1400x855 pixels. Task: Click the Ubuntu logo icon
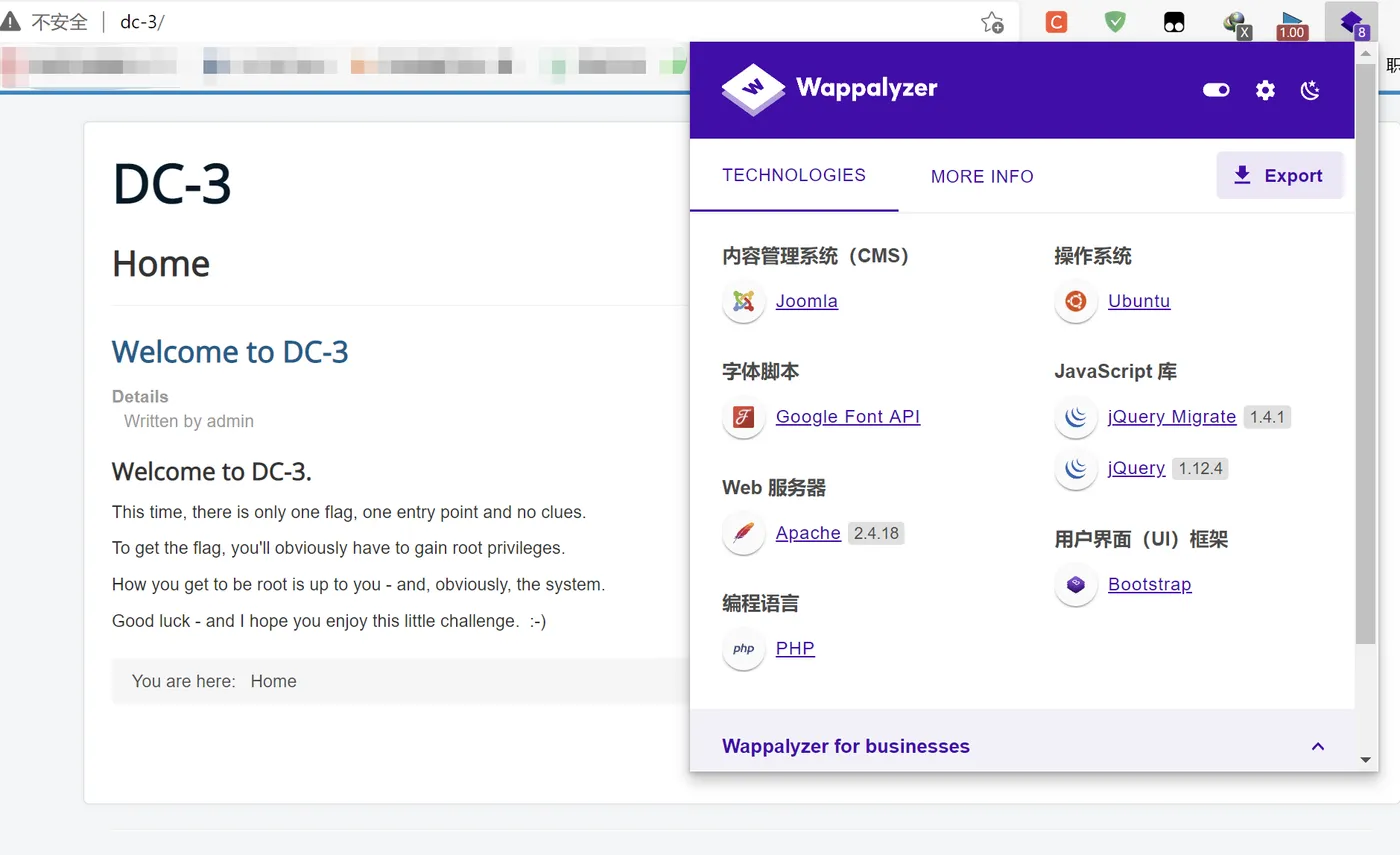[x=1075, y=301]
